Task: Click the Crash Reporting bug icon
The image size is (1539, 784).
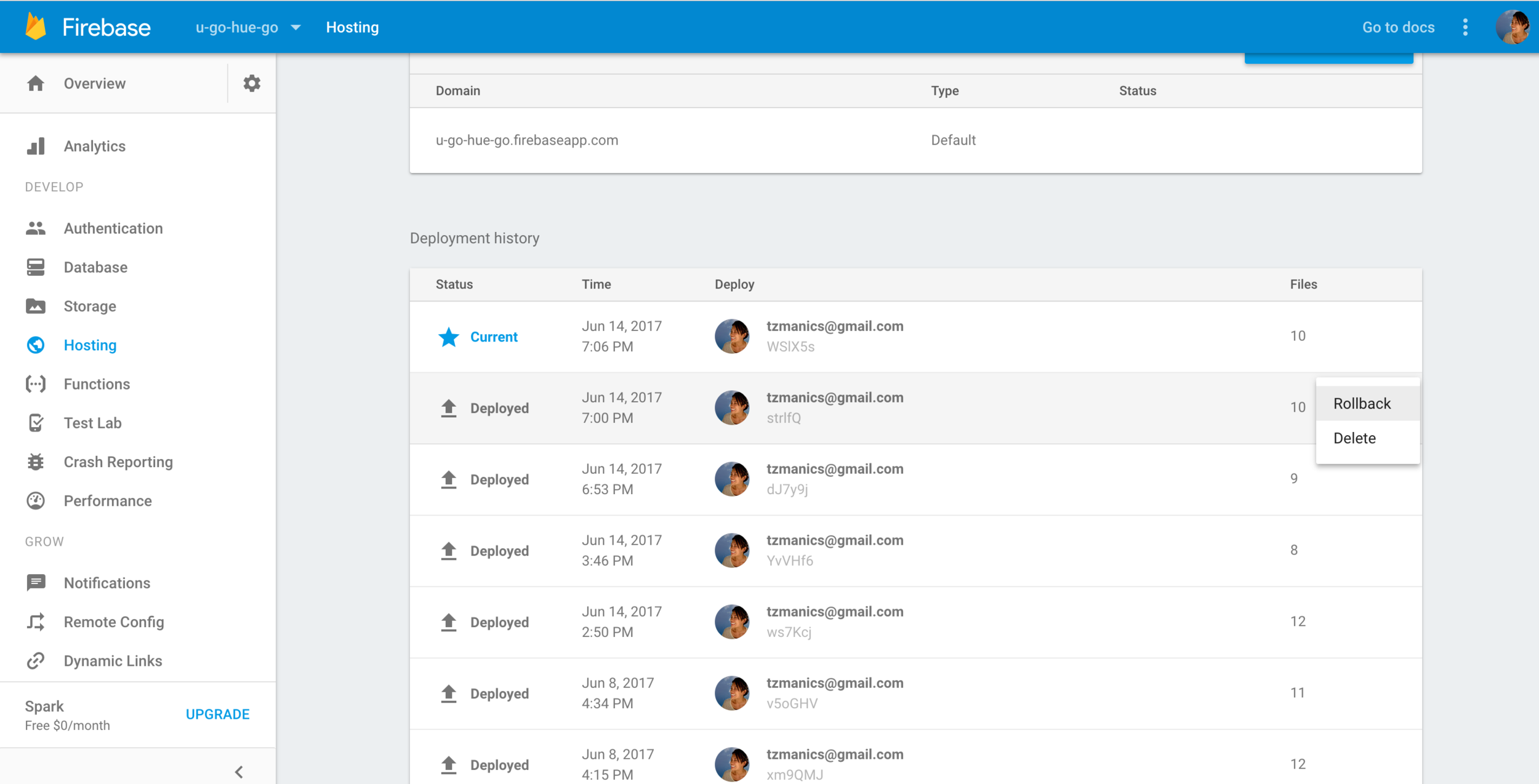Action: tap(36, 462)
